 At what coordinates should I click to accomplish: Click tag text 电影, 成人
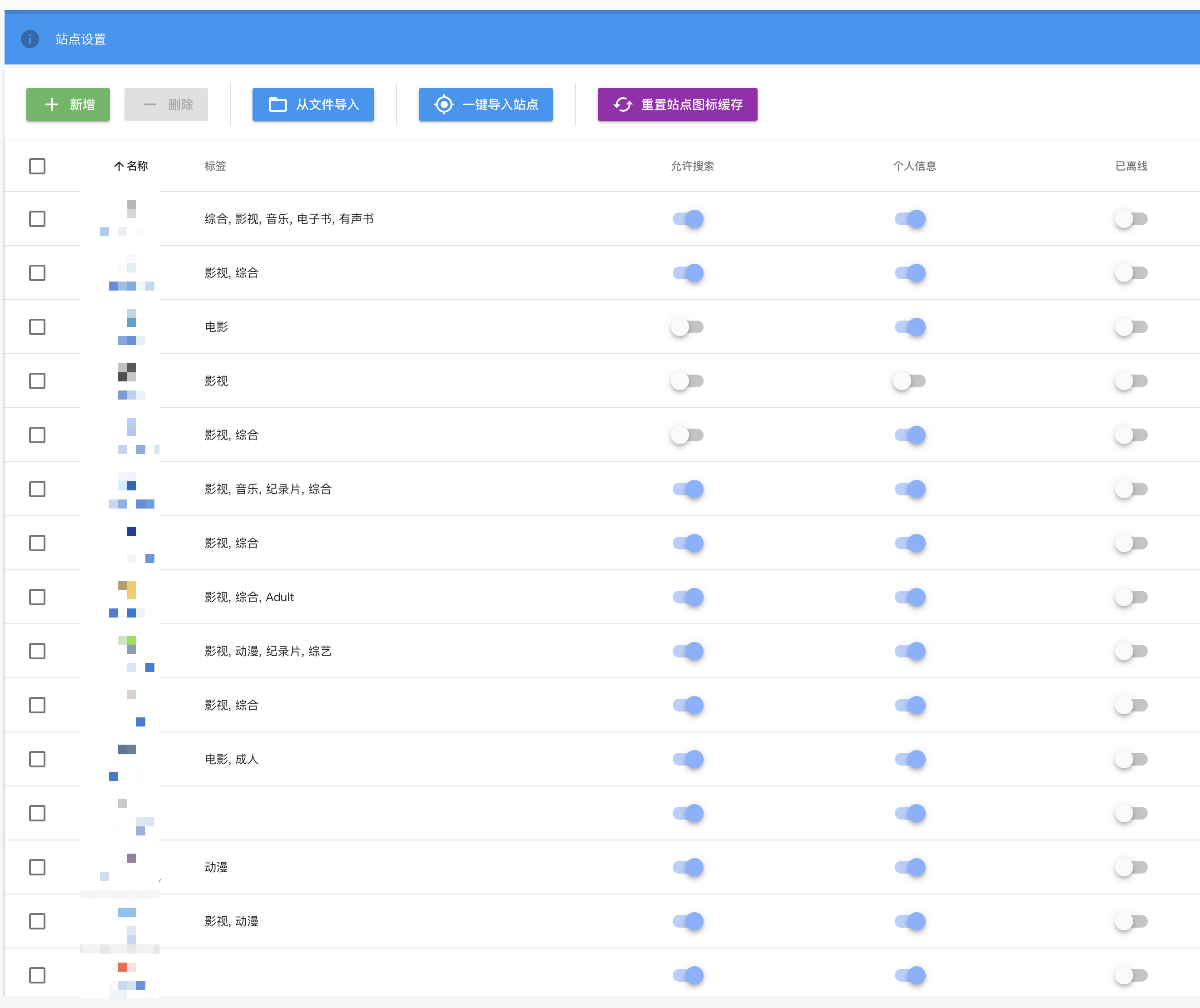(x=232, y=760)
